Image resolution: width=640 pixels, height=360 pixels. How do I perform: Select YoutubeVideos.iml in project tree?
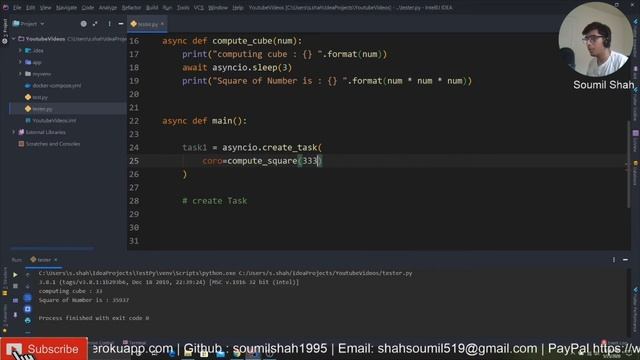54,120
